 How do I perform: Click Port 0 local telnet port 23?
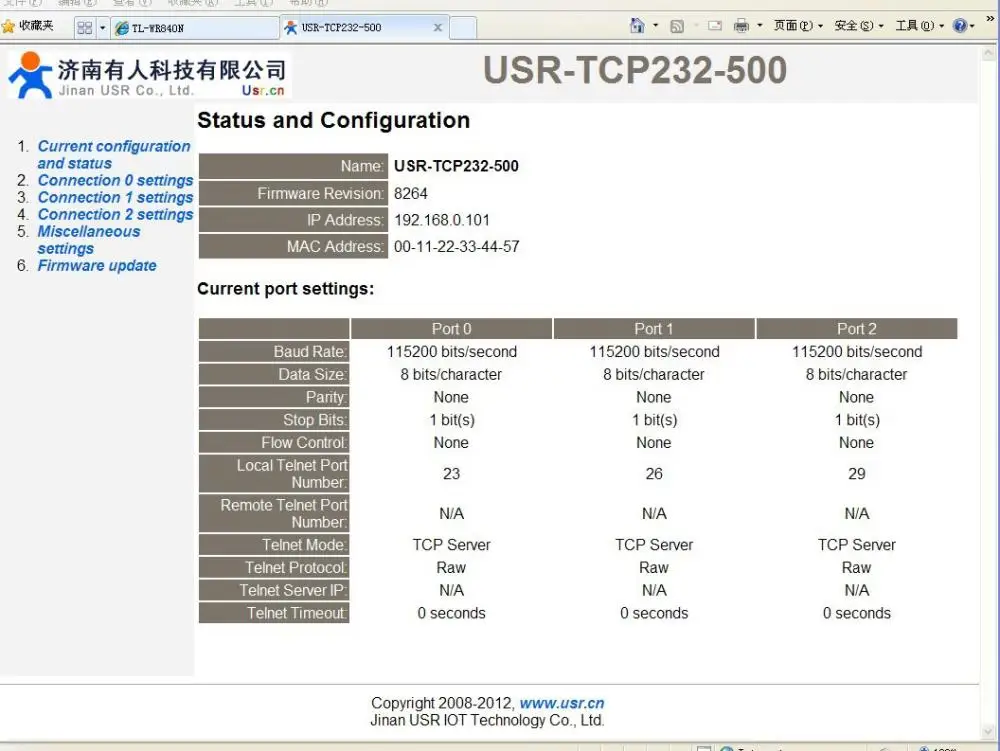(x=452, y=474)
